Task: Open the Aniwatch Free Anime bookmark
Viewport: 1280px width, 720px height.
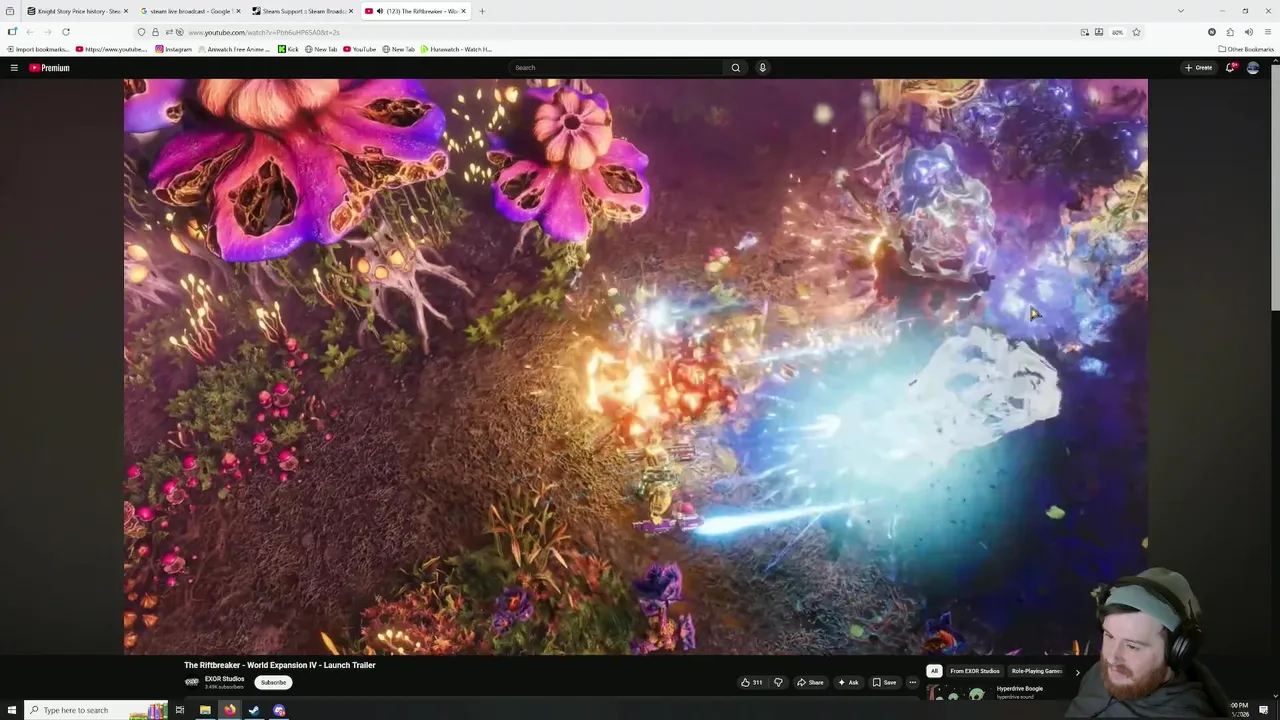Action: [x=235, y=49]
